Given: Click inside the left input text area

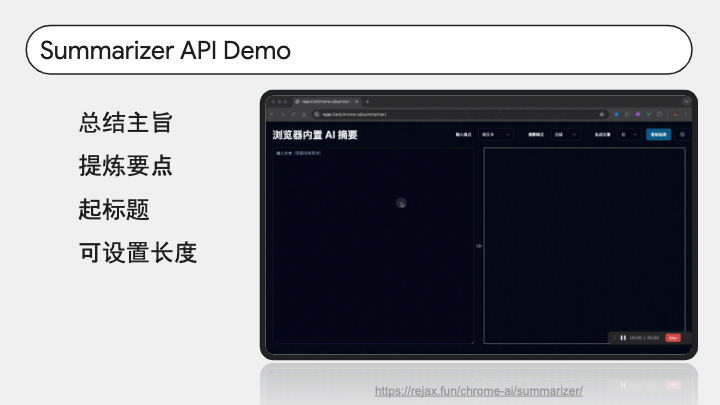Looking at the screenshot, I should coord(373,246).
